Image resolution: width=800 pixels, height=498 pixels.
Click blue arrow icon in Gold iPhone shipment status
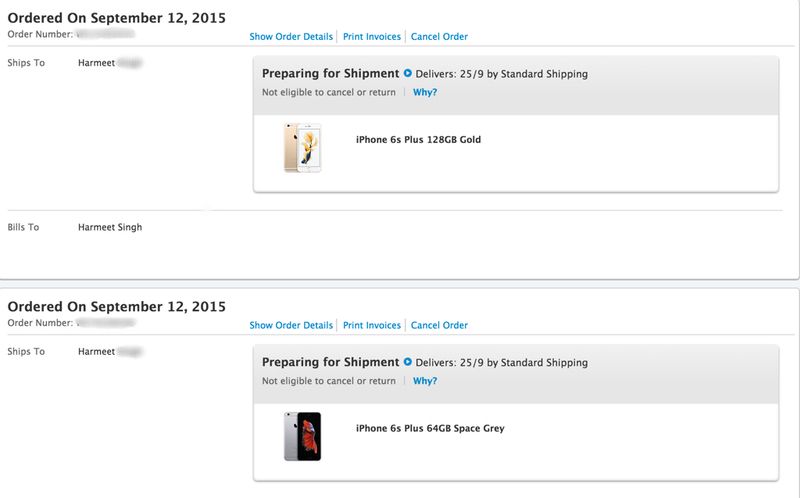(x=408, y=74)
